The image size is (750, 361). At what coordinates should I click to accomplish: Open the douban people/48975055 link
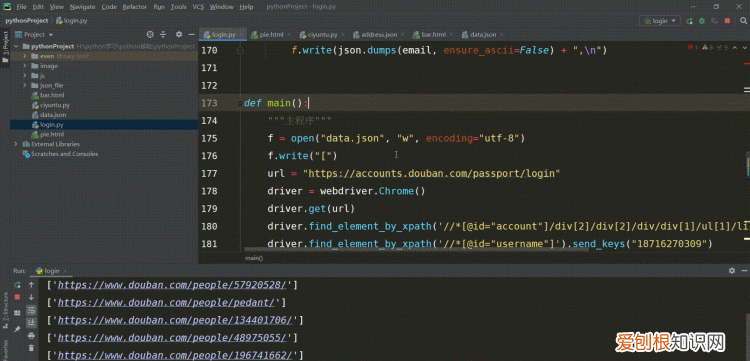[x=172, y=338]
